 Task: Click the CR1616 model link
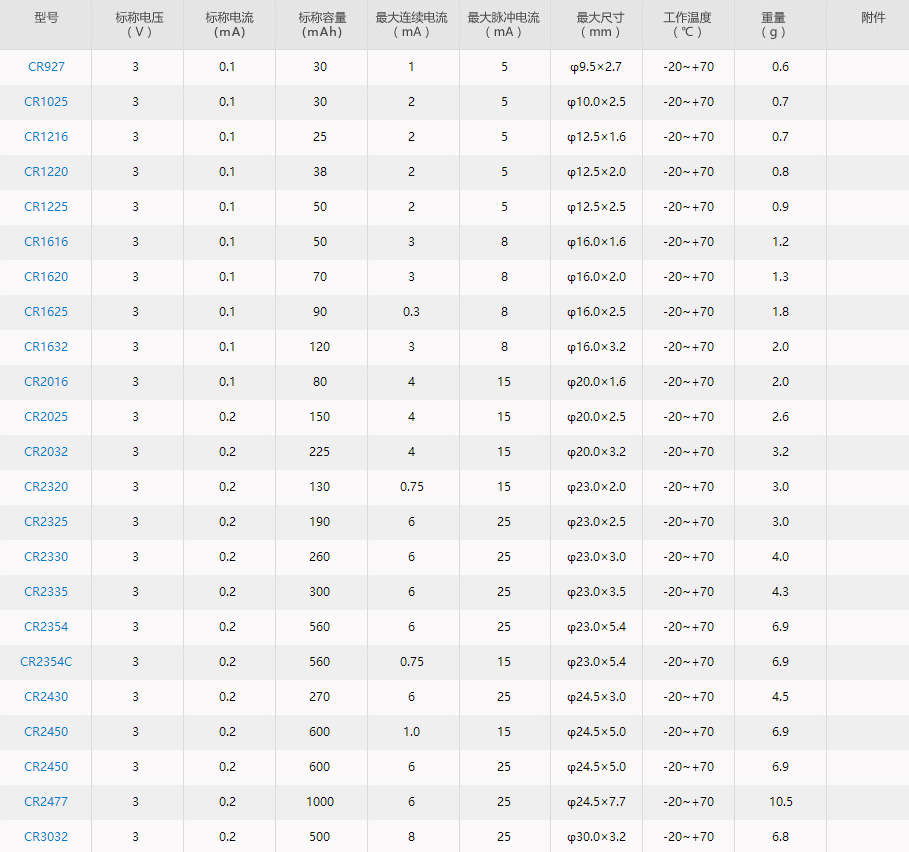(x=46, y=242)
